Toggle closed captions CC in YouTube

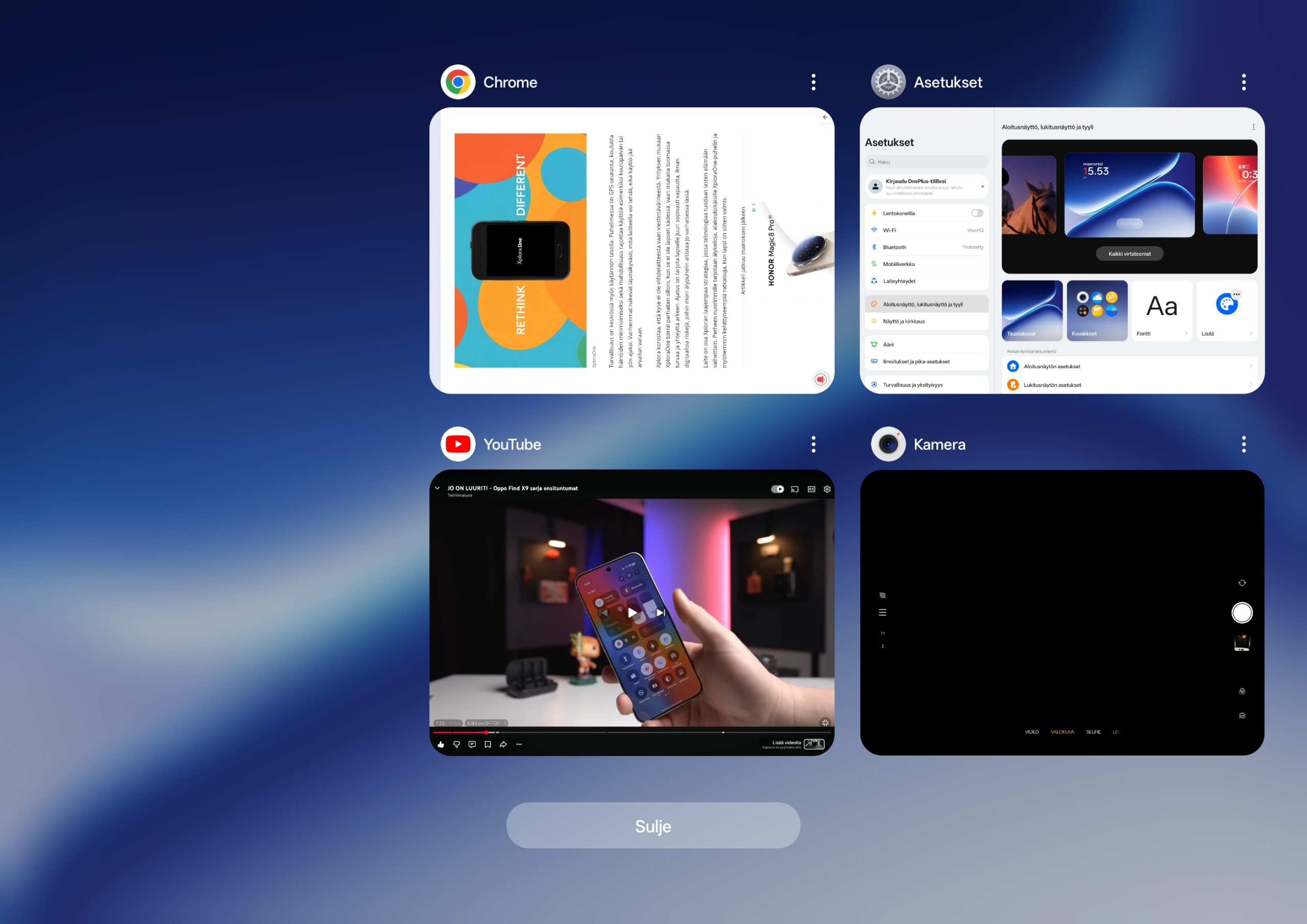pyautogui.click(x=811, y=489)
